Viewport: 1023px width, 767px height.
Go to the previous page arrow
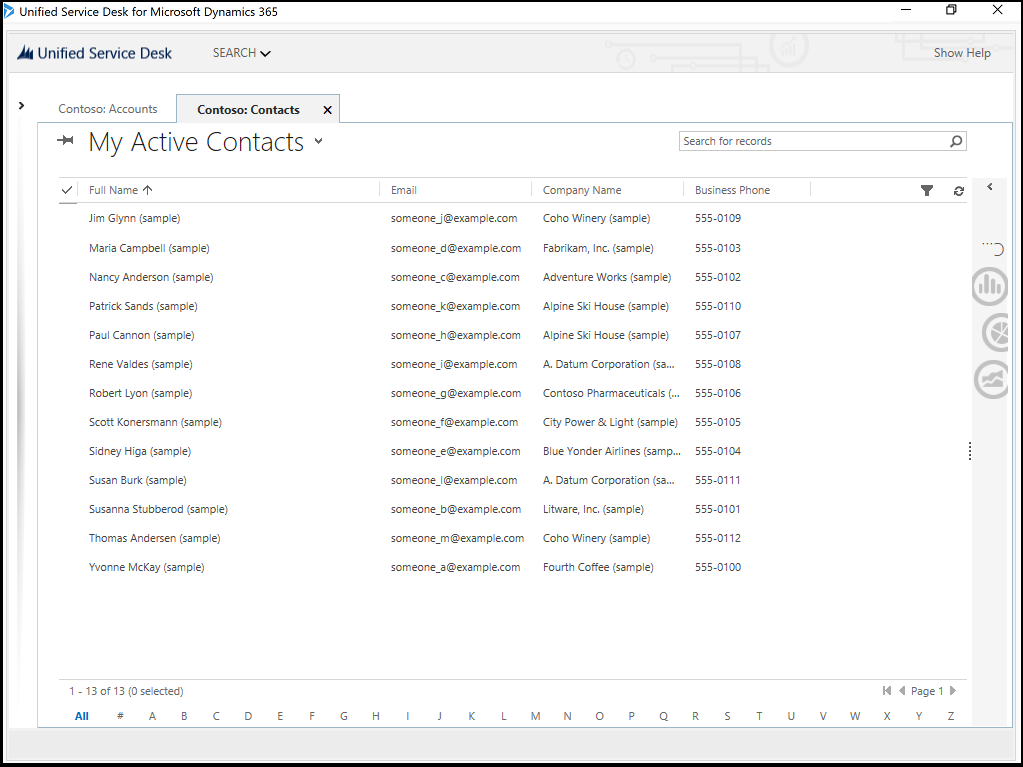pos(902,691)
